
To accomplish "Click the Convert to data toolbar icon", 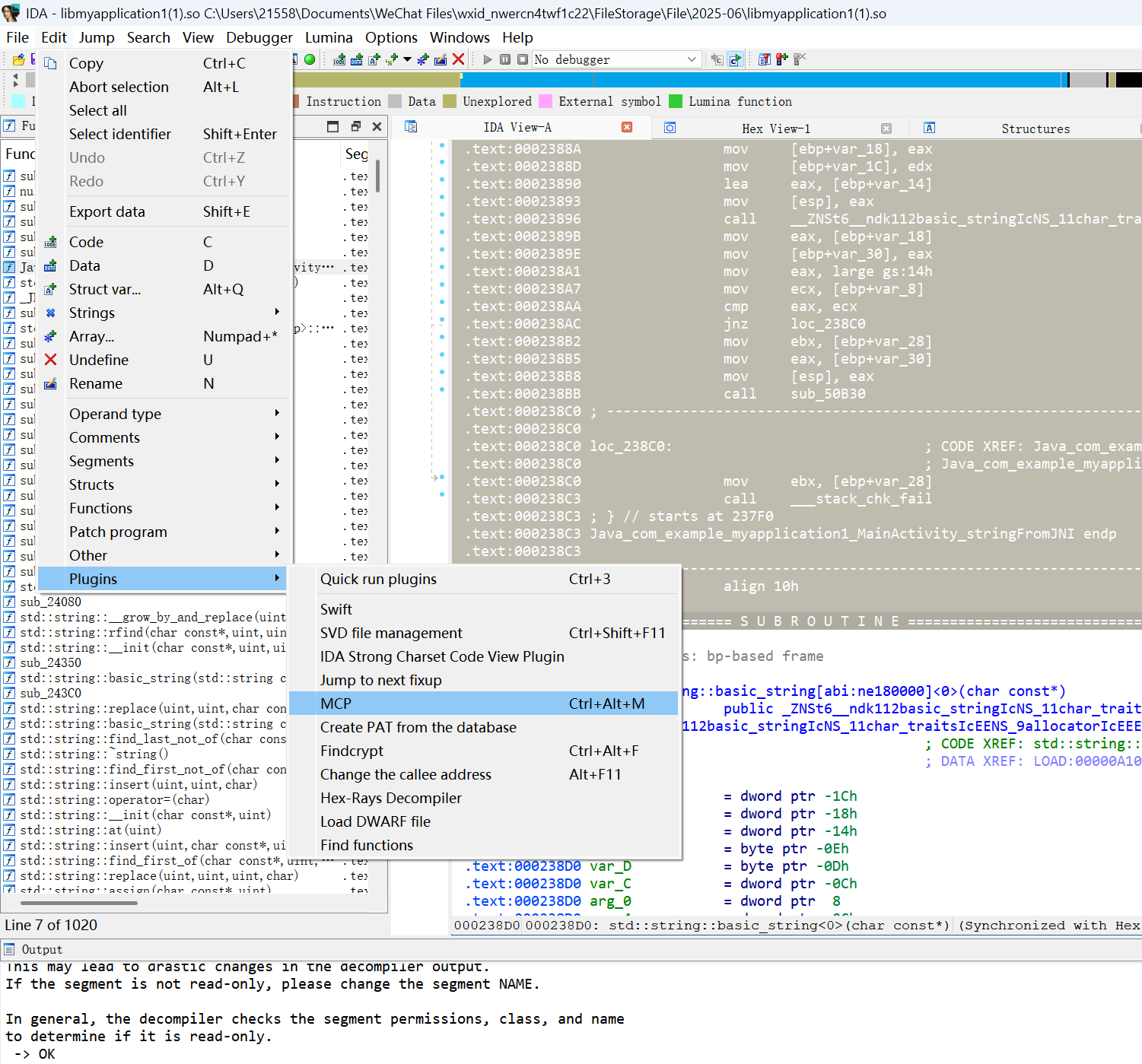I will [356, 59].
